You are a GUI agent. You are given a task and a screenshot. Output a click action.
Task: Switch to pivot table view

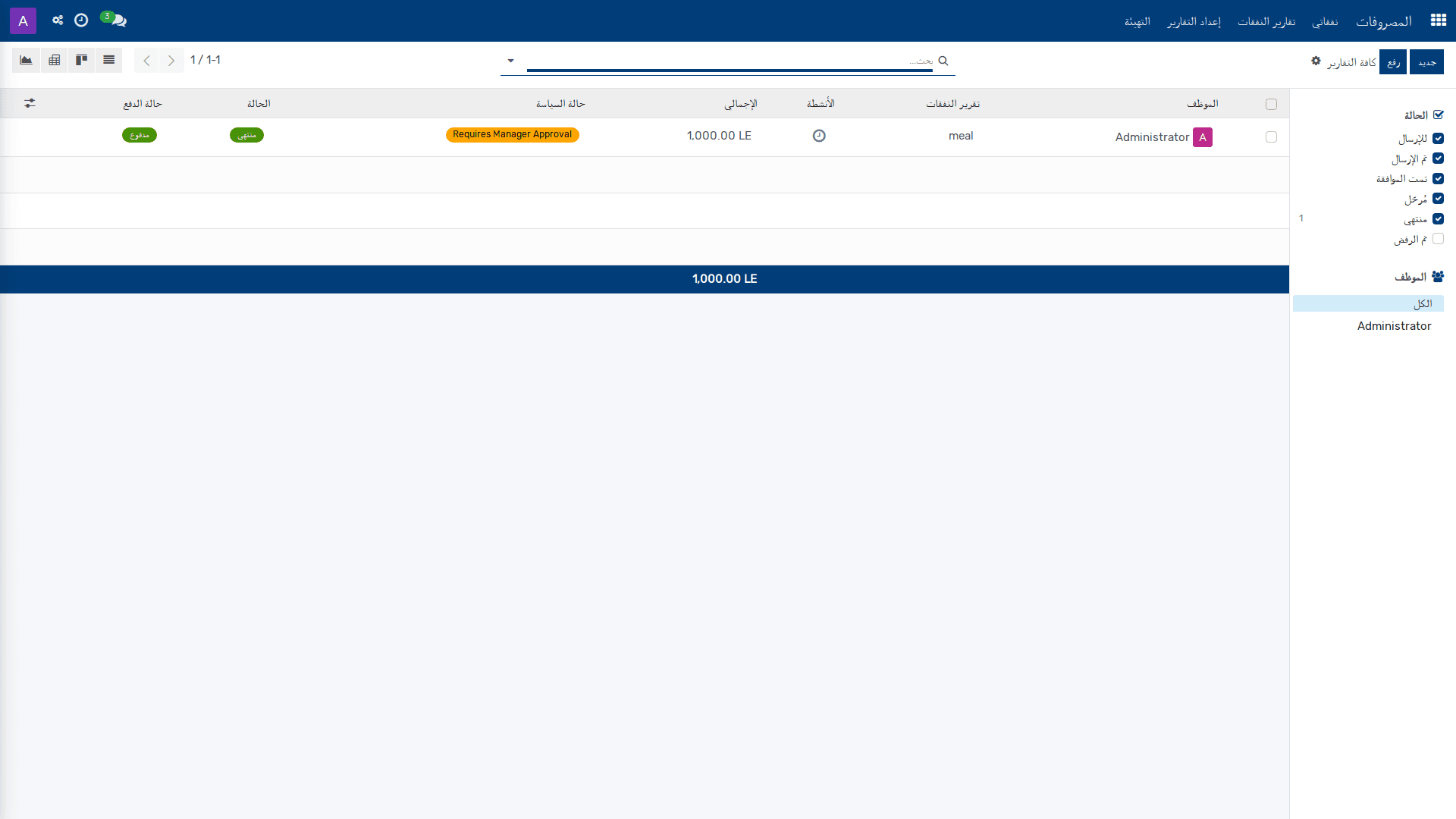[54, 60]
